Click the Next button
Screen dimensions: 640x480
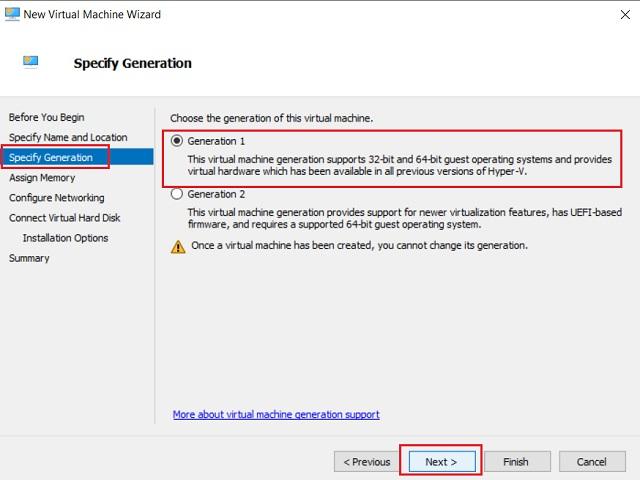442,462
